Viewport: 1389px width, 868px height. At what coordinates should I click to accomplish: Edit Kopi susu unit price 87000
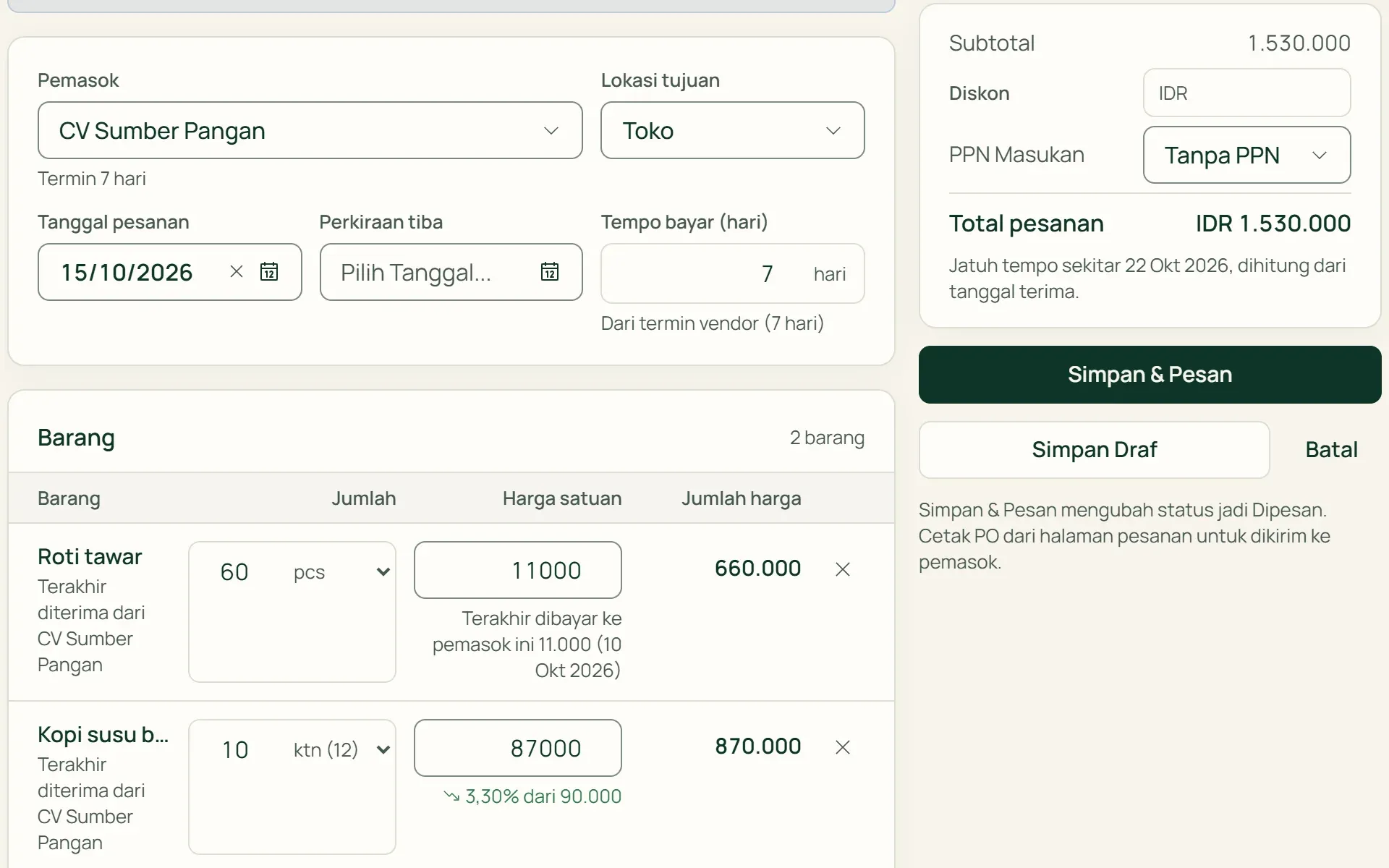[517, 748]
